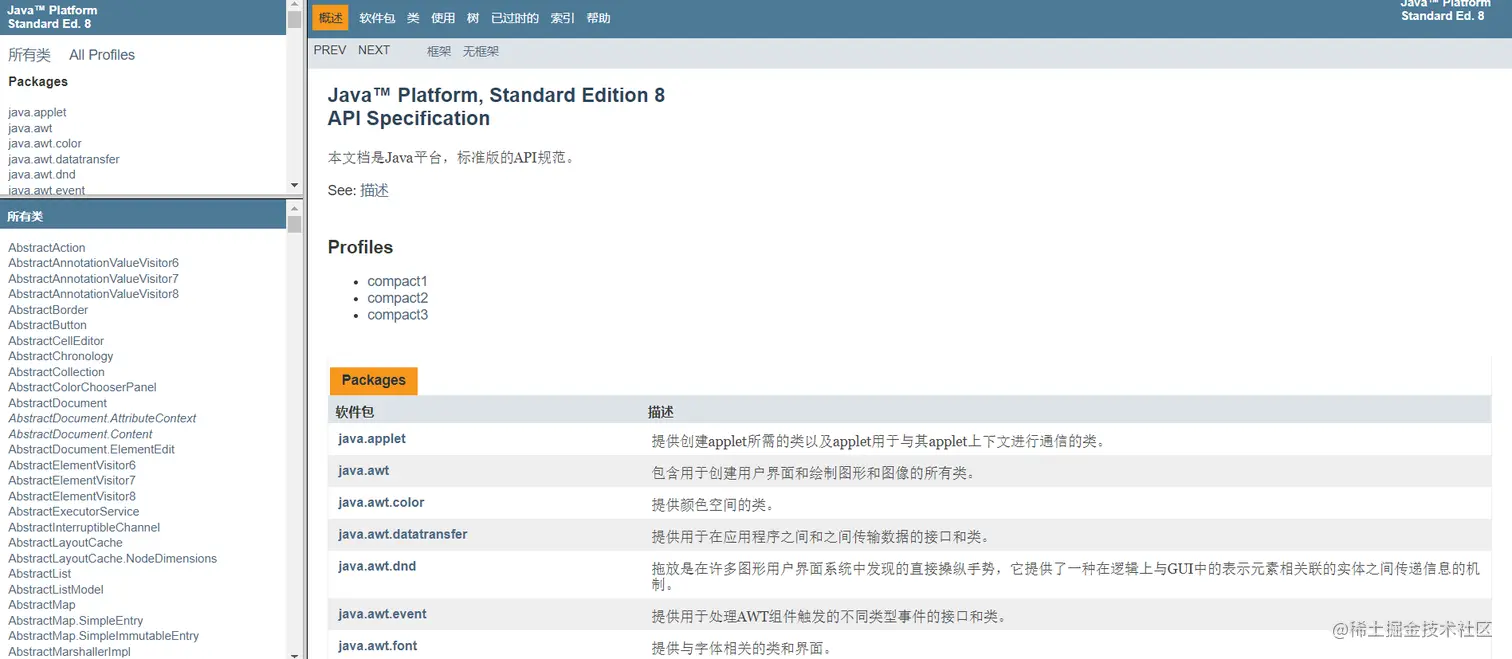Select java.awt.datatransfer in packages list frame
Screen dimensions: 1512x659
click(64, 159)
